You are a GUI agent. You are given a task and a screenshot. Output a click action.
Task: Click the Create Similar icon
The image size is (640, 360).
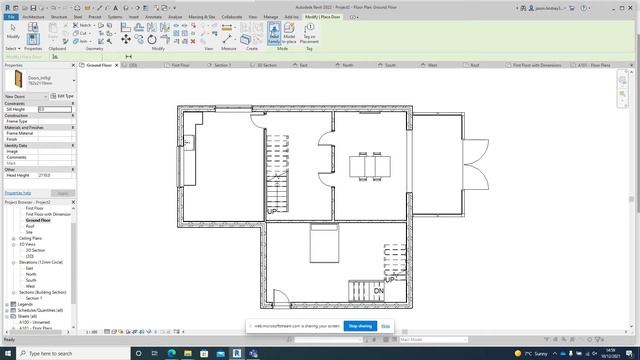[245, 39]
